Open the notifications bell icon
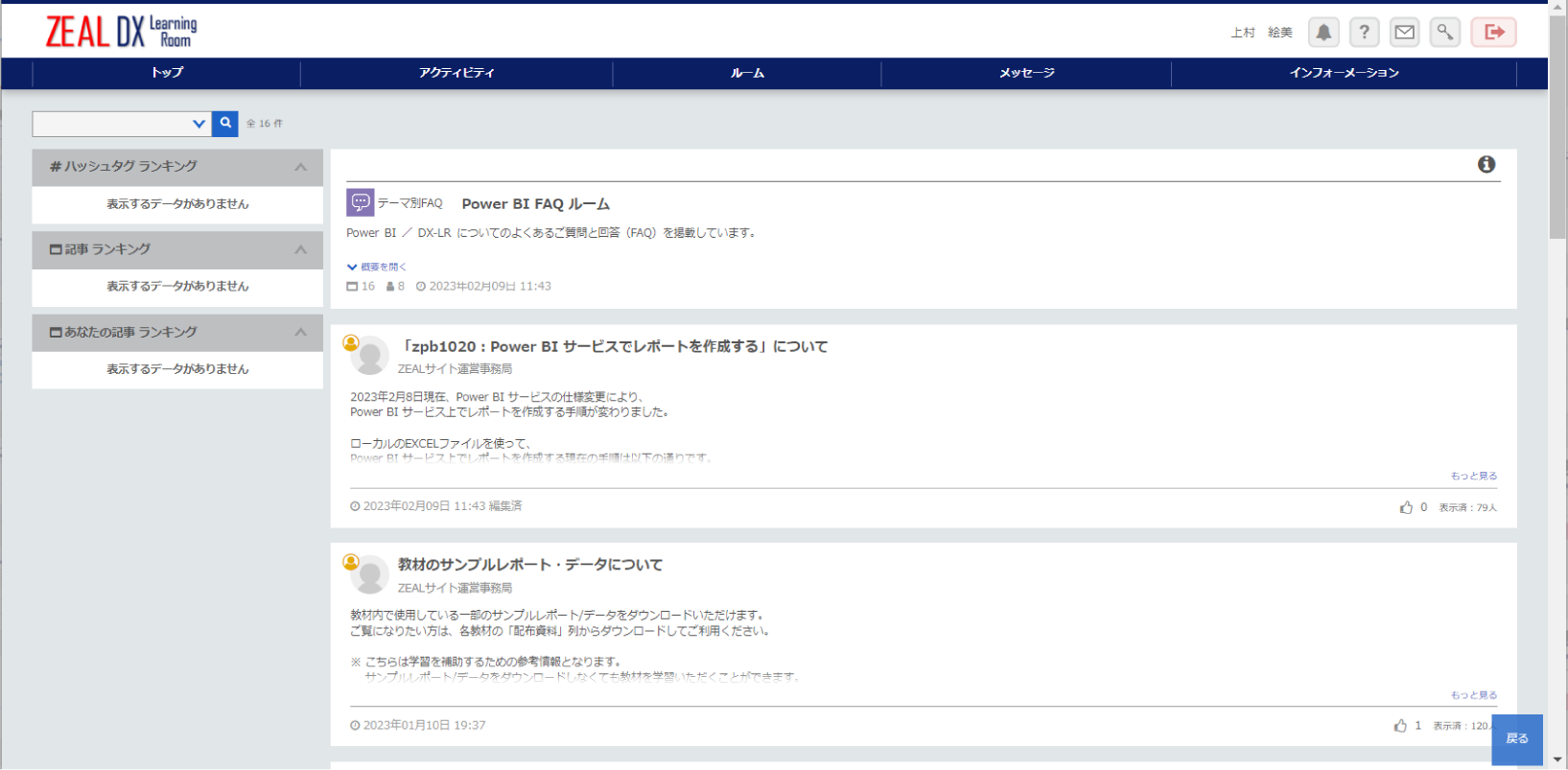 click(1323, 32)
